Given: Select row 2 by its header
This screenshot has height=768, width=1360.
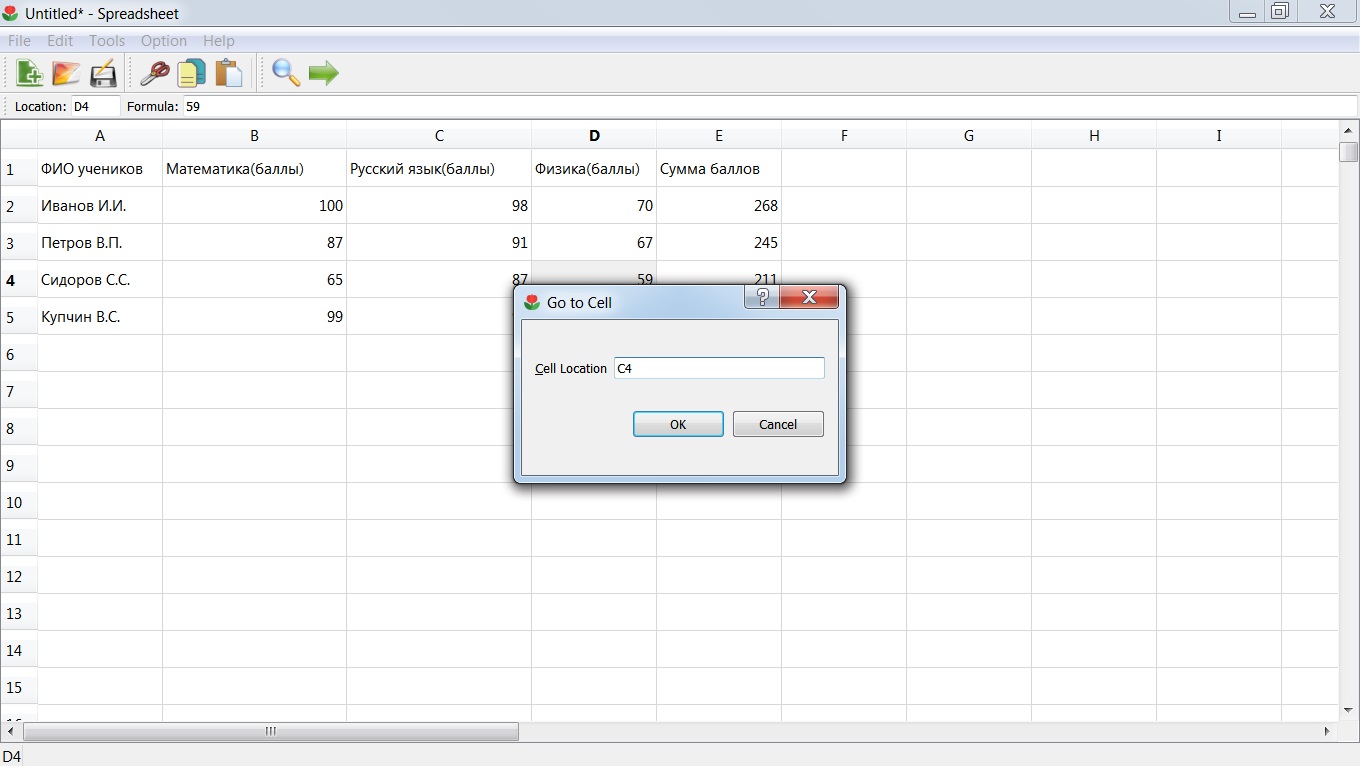Looking at the screenshot, I should (x=19, y=206).
